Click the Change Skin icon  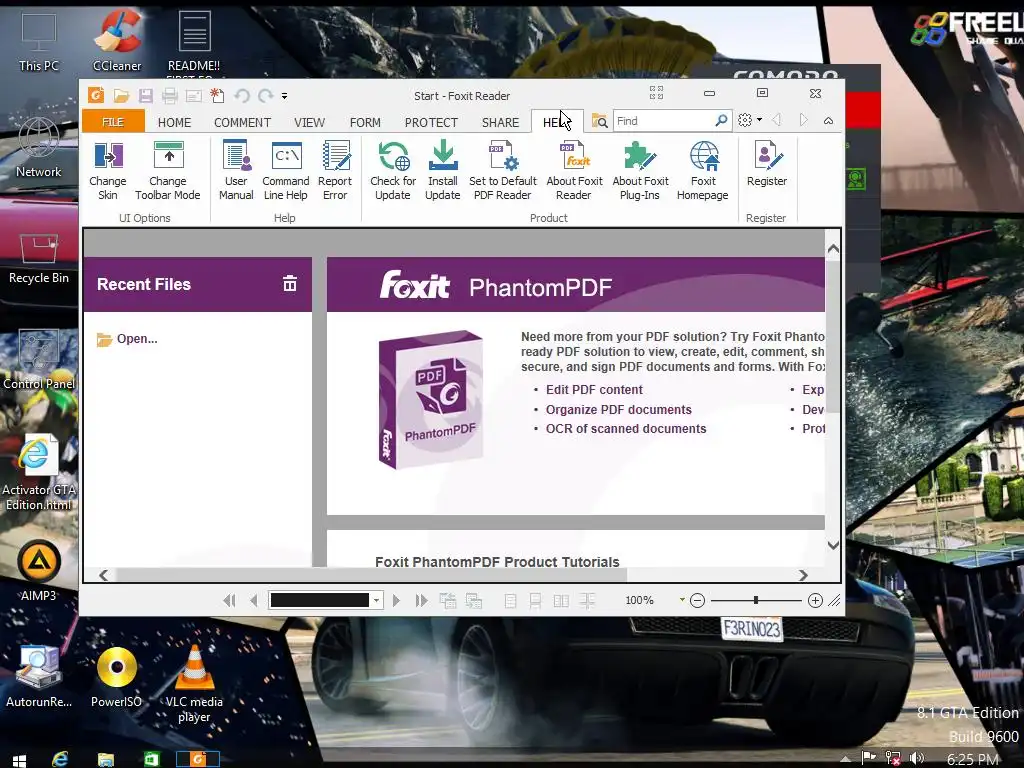click(x=108, y=171)
